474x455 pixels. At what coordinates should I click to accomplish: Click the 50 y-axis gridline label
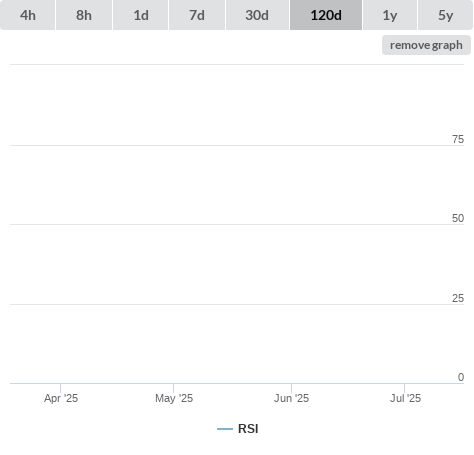[x=458, y=218]
